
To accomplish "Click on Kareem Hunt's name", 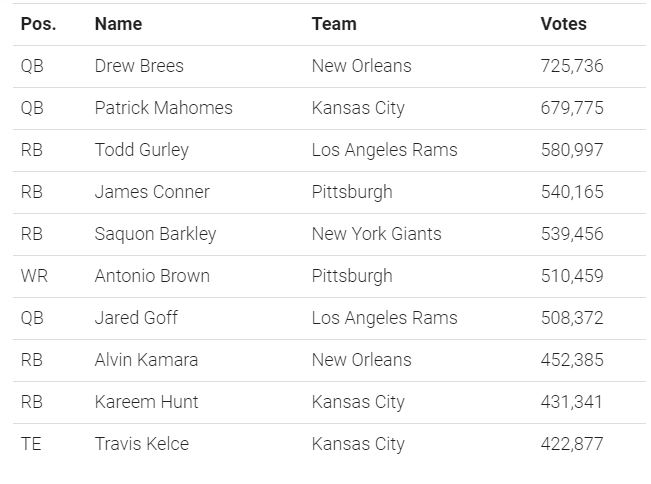I will click(x=146, y=401).
